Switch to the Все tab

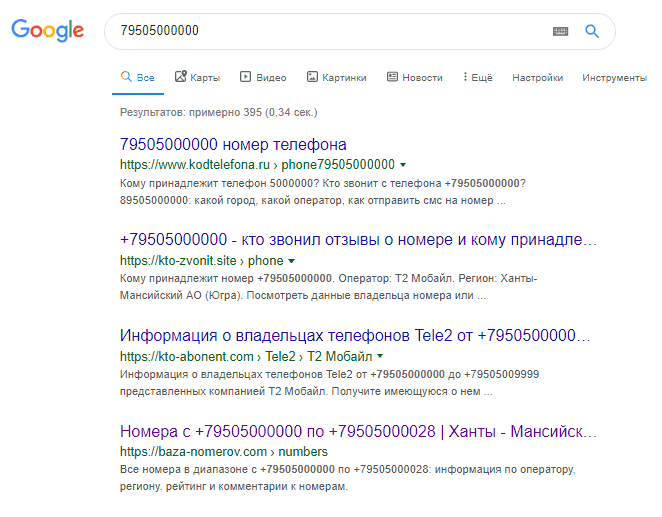[138, 78]
